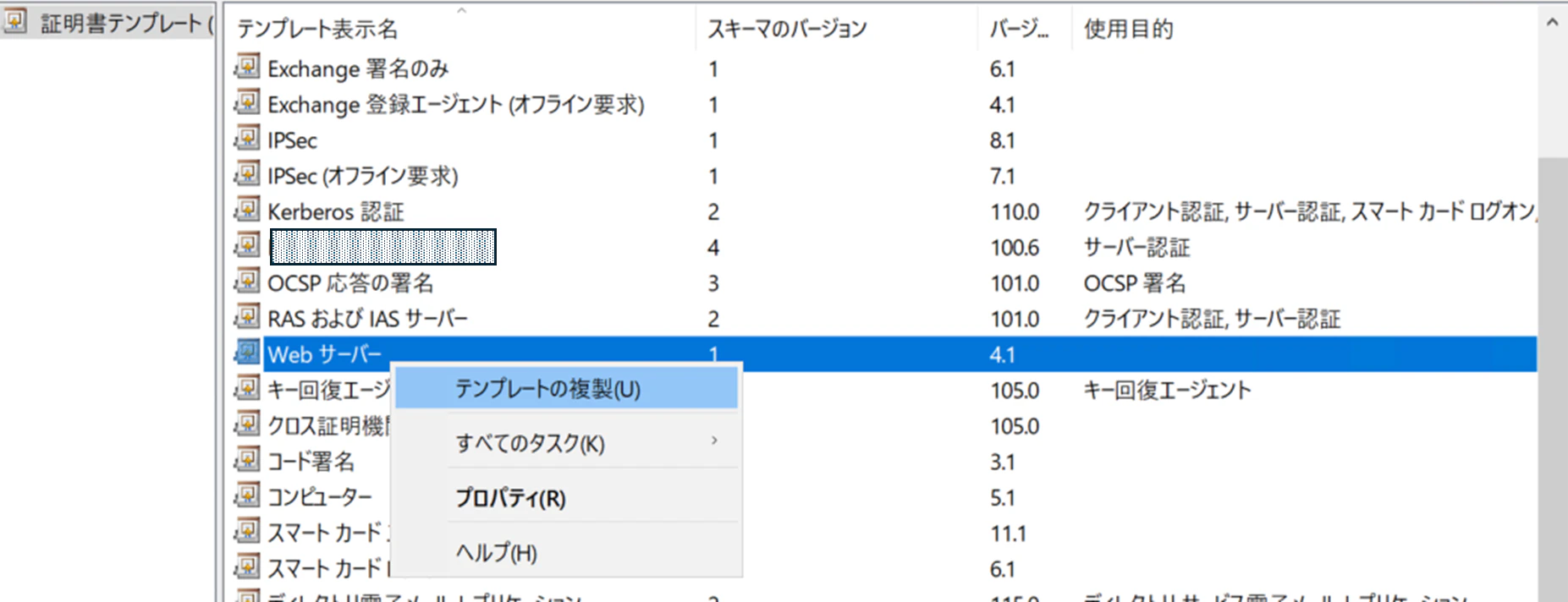Select Kerberos 認証 template name
This screenshot has width=1568, height=602.
(x=336, y=211)
